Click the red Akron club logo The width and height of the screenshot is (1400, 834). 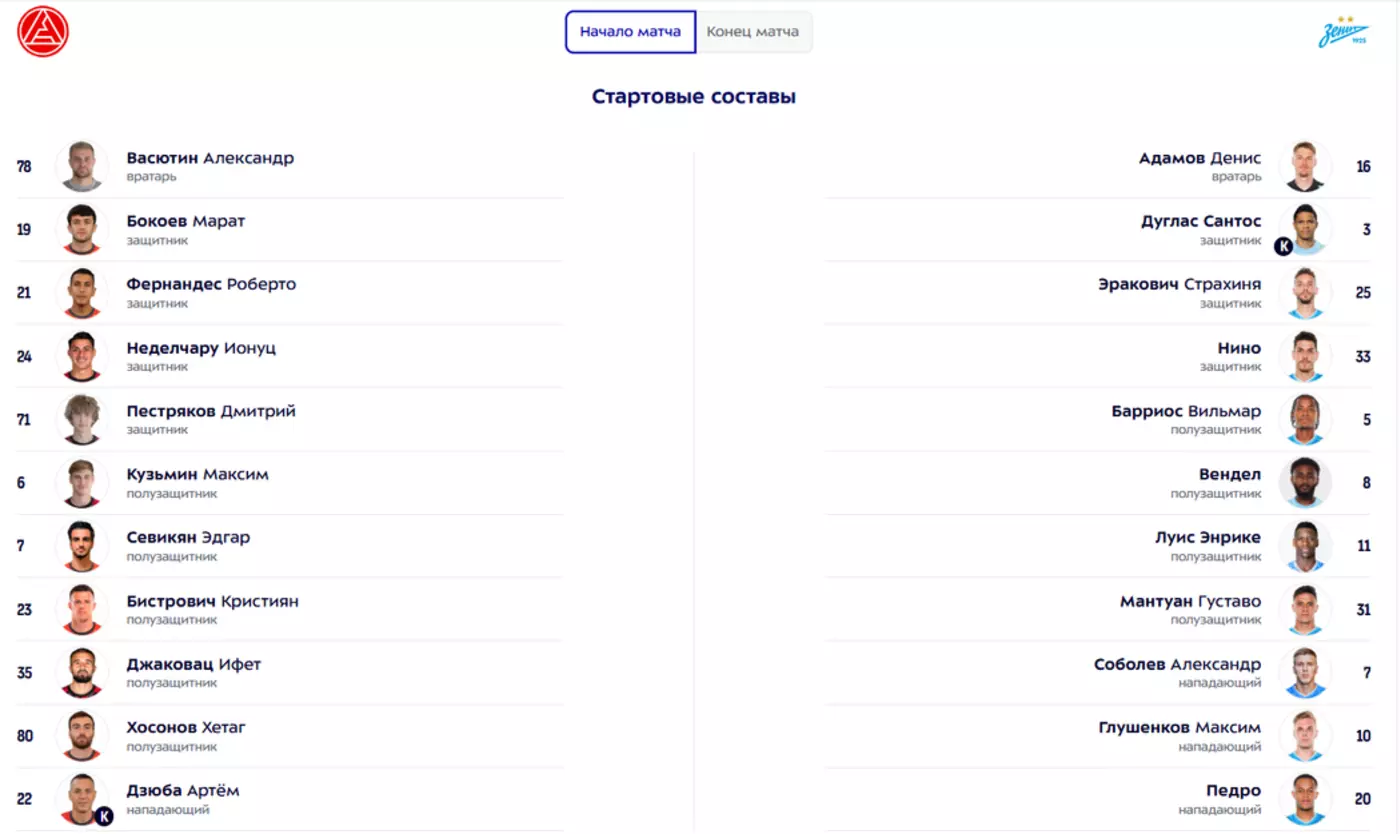43,31
